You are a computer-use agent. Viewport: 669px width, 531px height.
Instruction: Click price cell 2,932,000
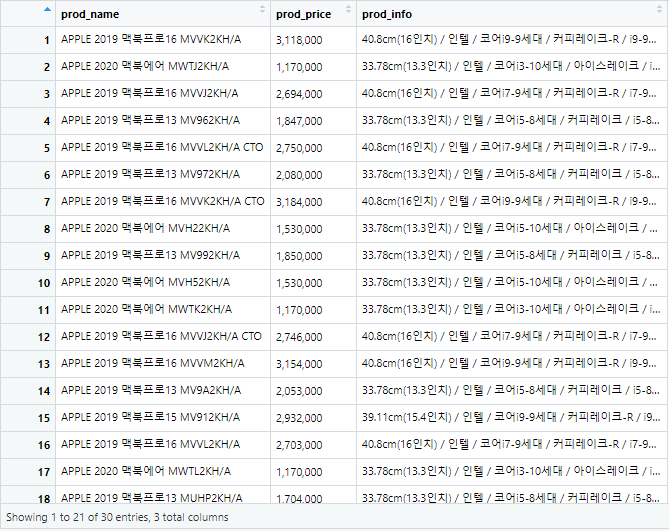(x=313, y=418)
